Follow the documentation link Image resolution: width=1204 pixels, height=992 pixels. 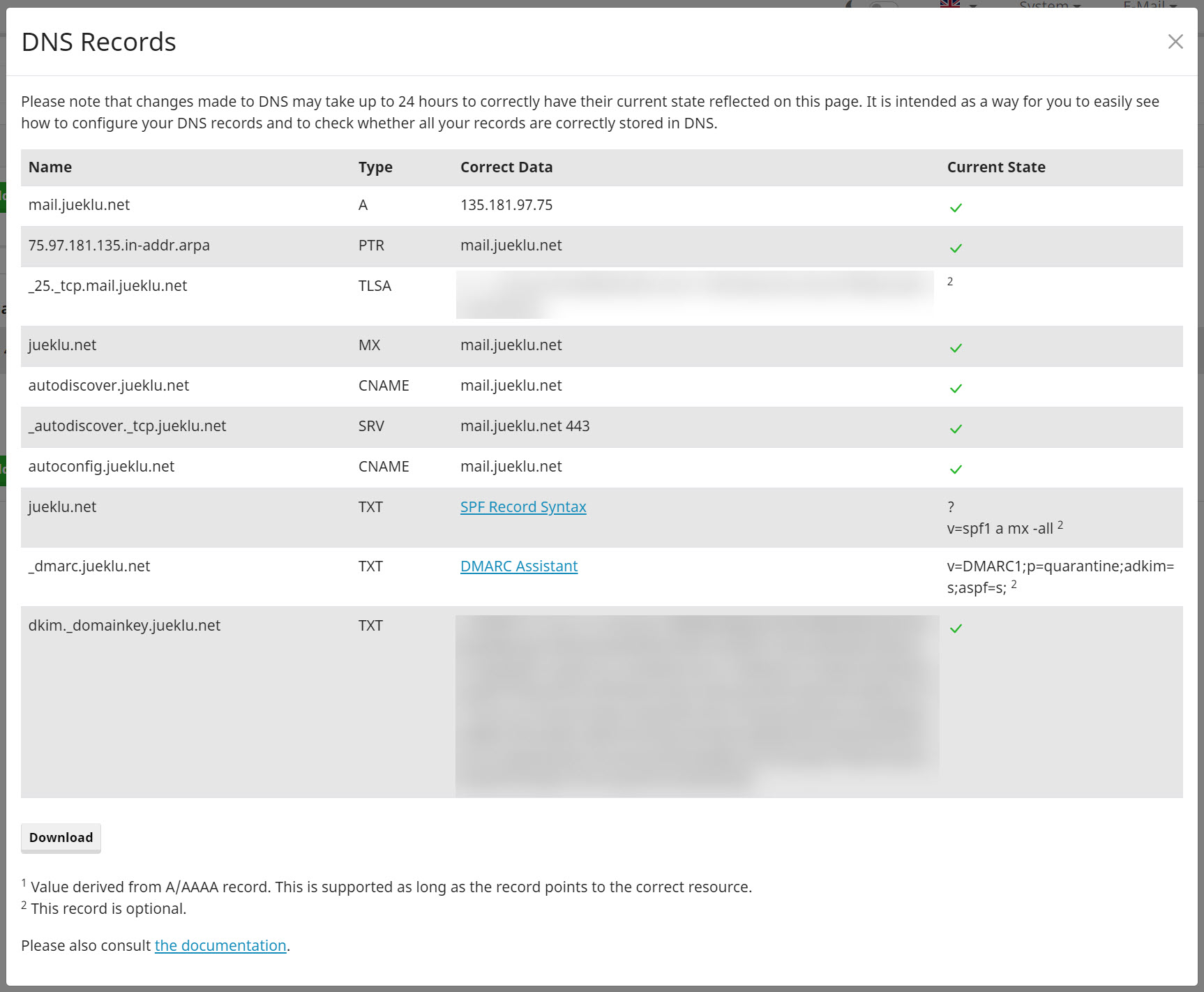point(220,946)
